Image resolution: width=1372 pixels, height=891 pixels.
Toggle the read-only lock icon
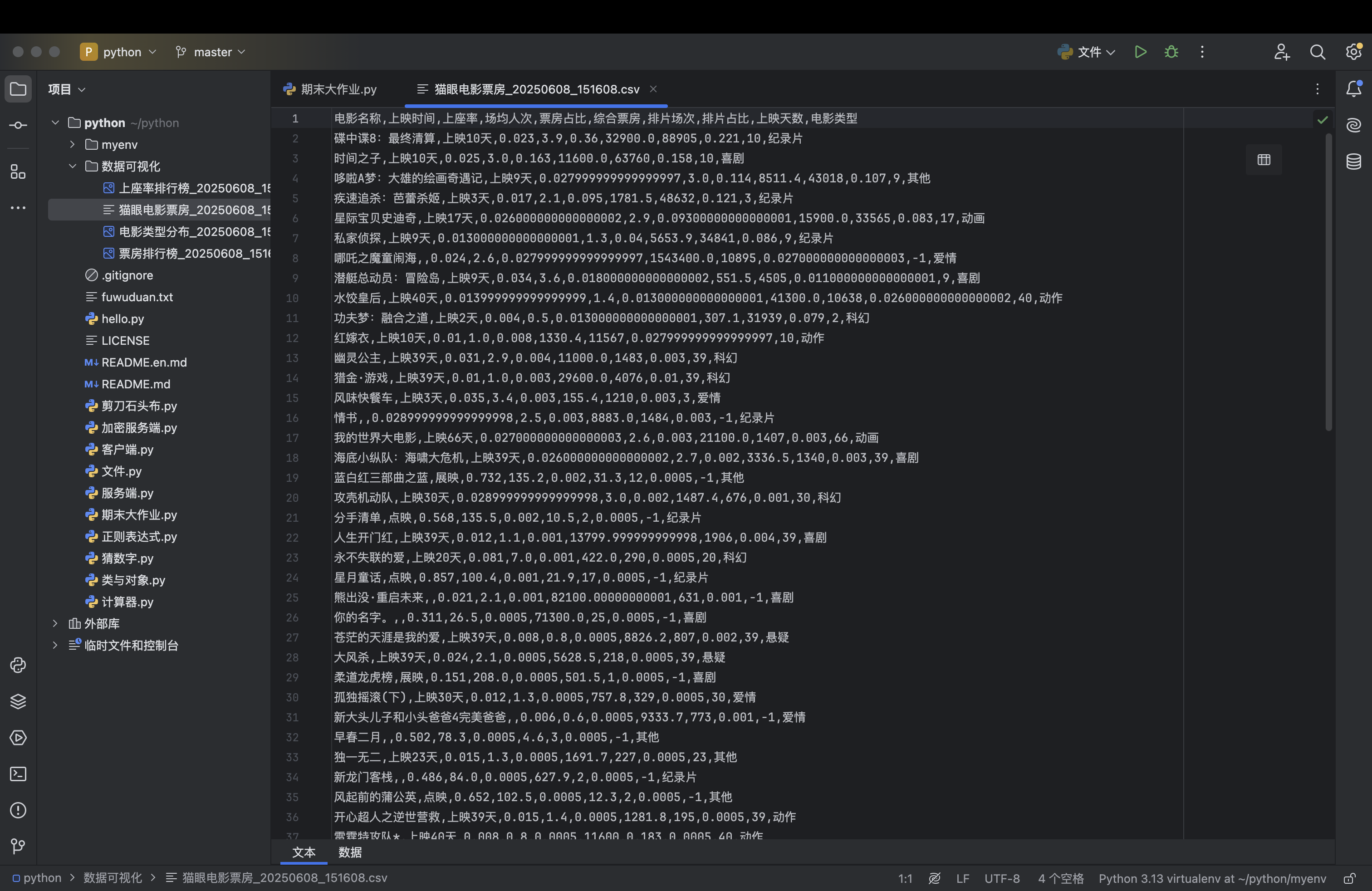pyautogui.click(x=1349, y=878)
